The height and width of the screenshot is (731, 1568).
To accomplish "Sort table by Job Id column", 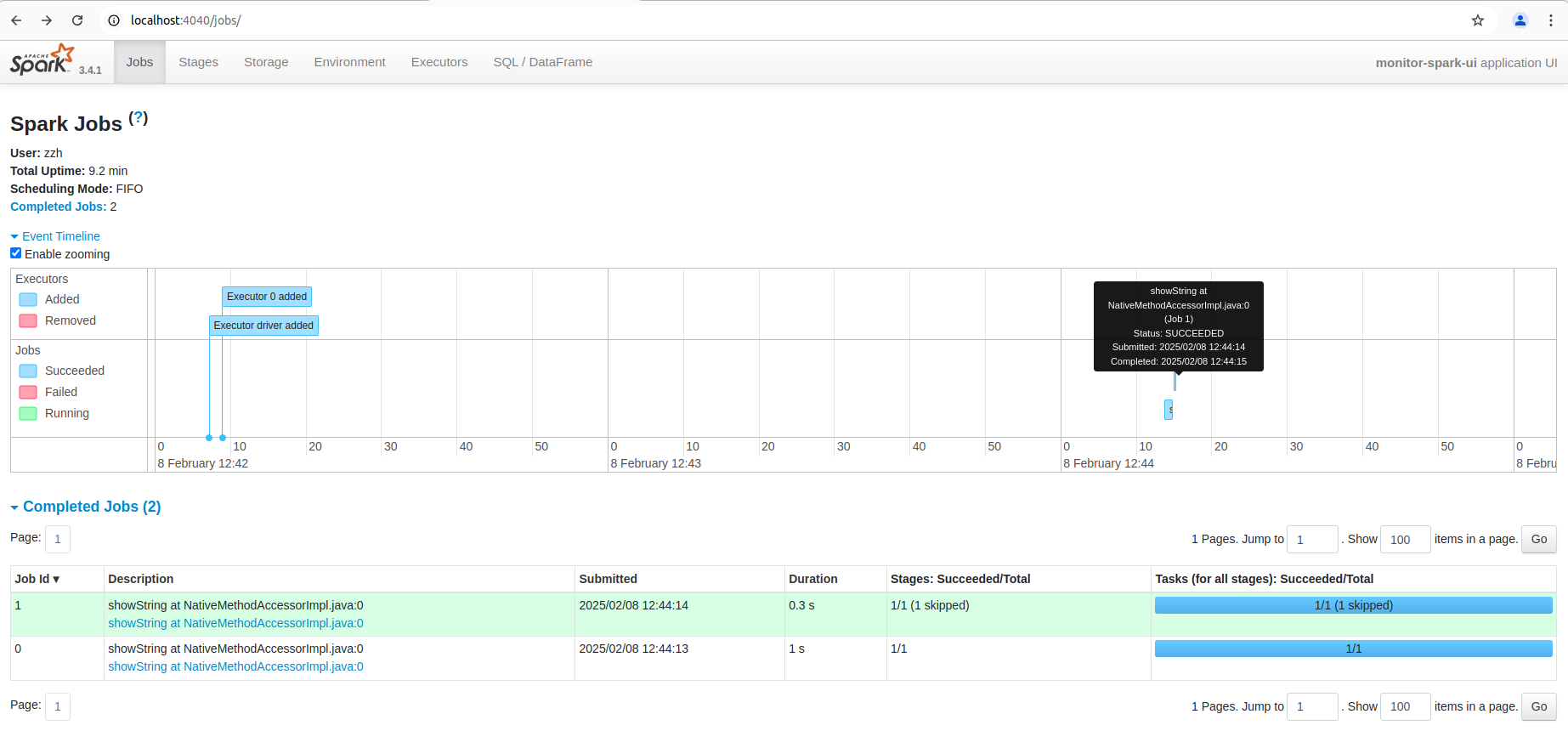I will pos(37,579).
